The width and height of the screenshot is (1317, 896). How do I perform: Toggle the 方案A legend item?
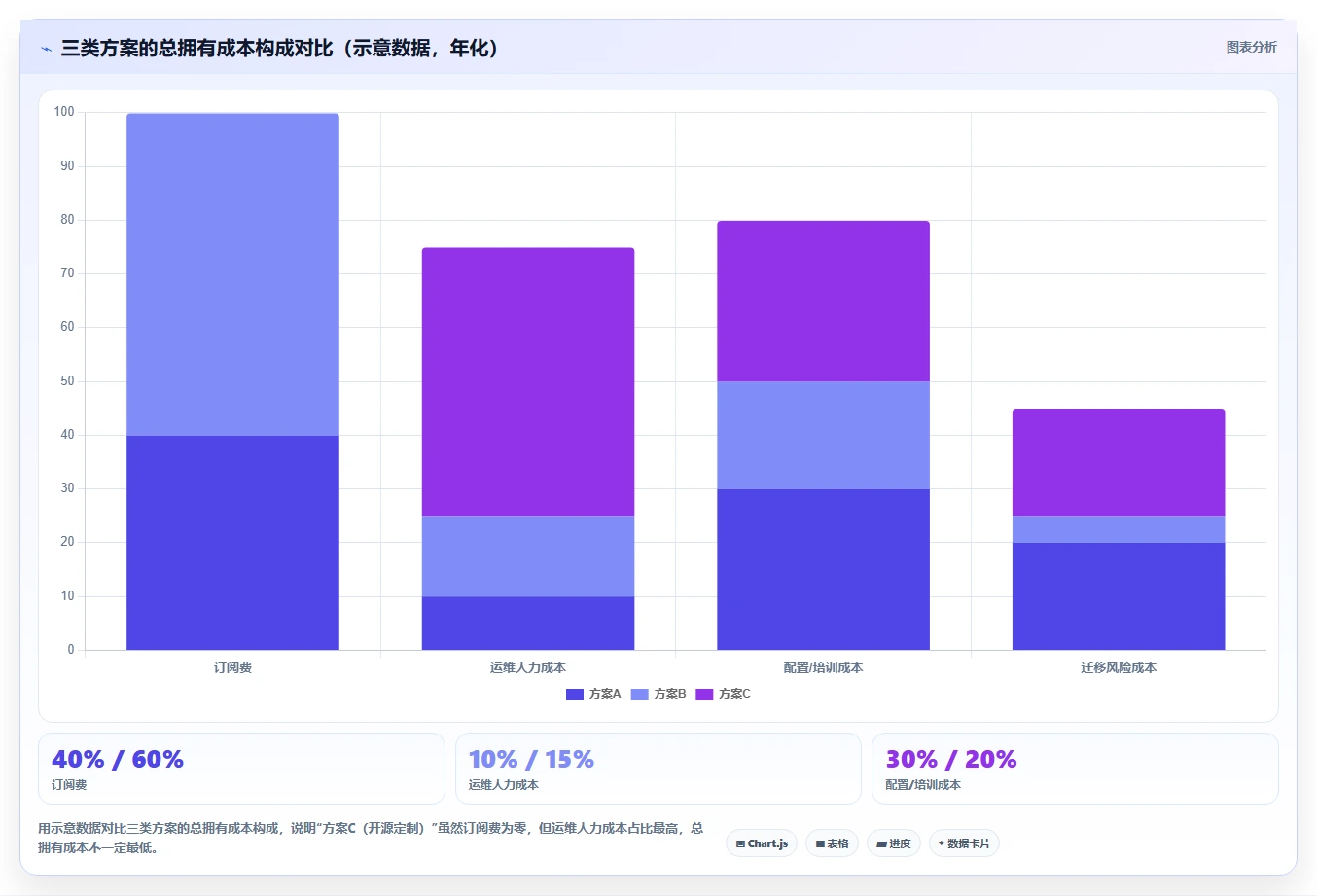click(x=593, y=694)
